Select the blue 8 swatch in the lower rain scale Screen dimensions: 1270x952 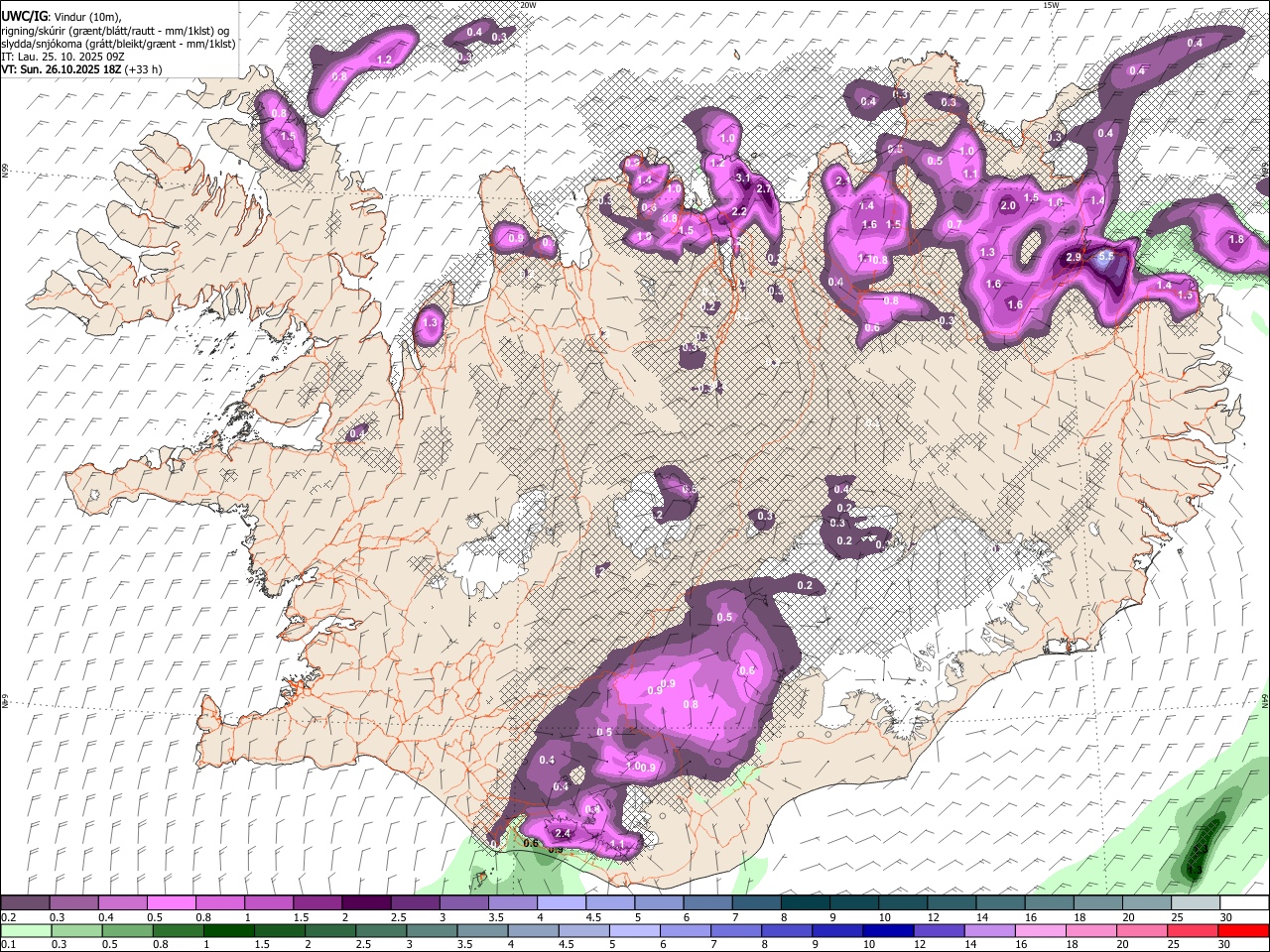click(x=787, y=931)
